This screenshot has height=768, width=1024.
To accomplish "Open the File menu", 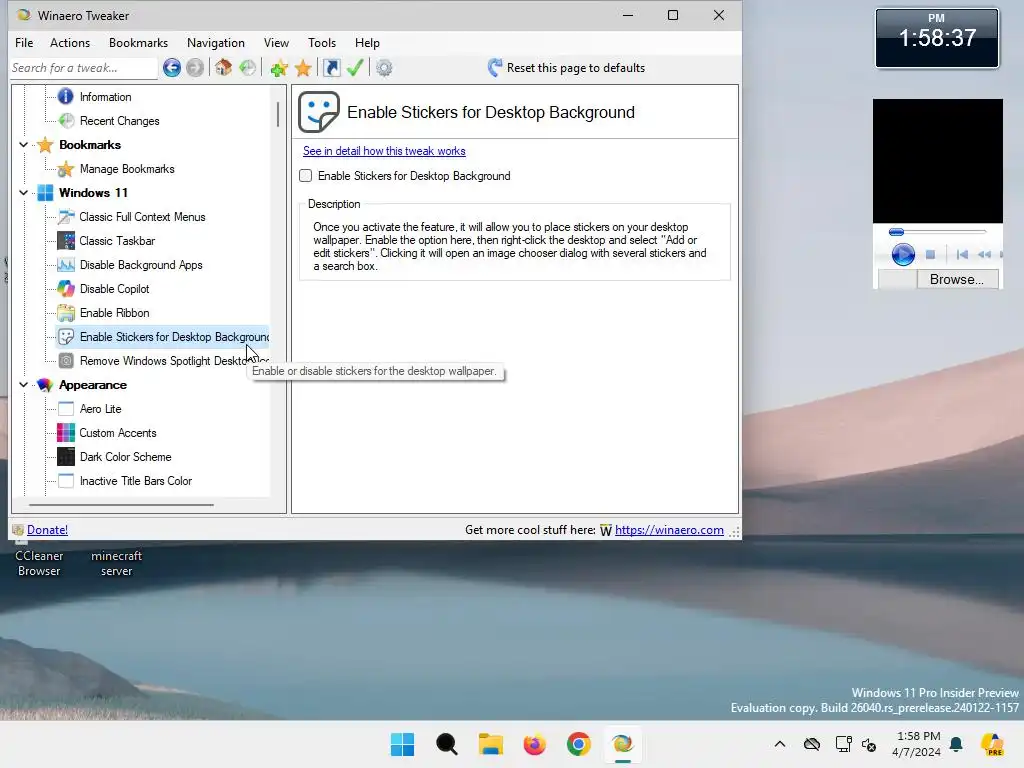I will 24,42.
